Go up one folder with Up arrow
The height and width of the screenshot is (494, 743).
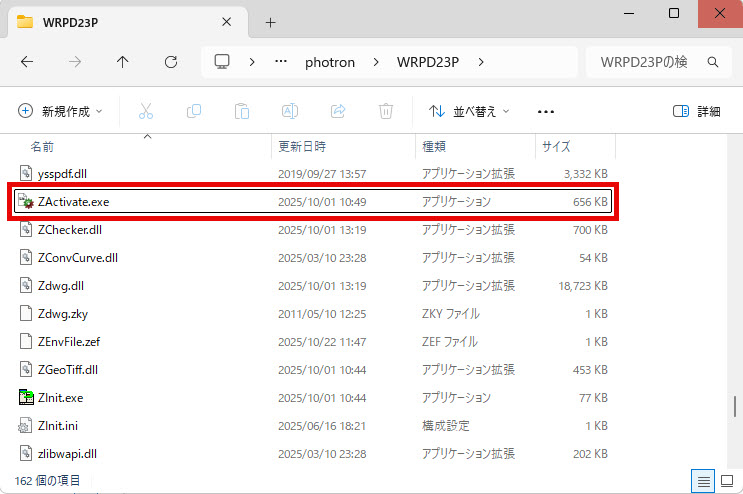(x=123, y=62)
